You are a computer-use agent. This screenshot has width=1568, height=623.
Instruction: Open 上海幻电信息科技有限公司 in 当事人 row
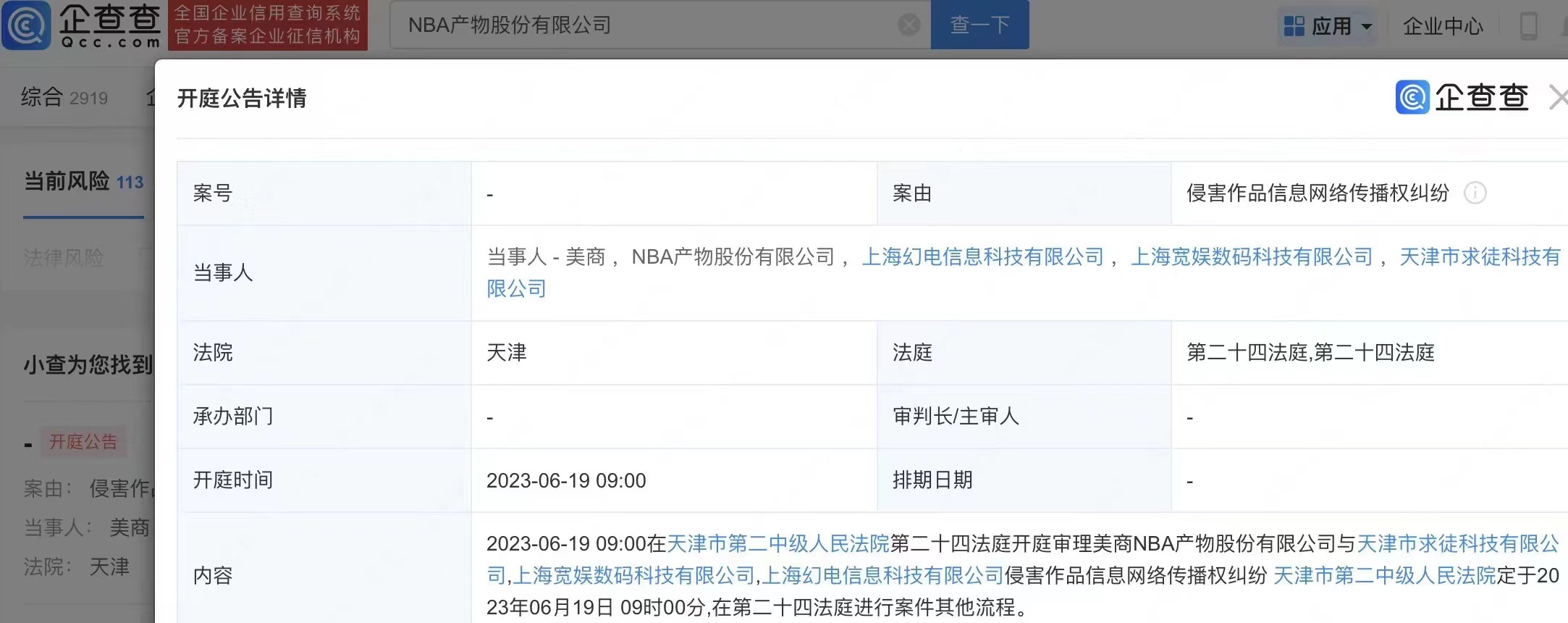point(982,256)
